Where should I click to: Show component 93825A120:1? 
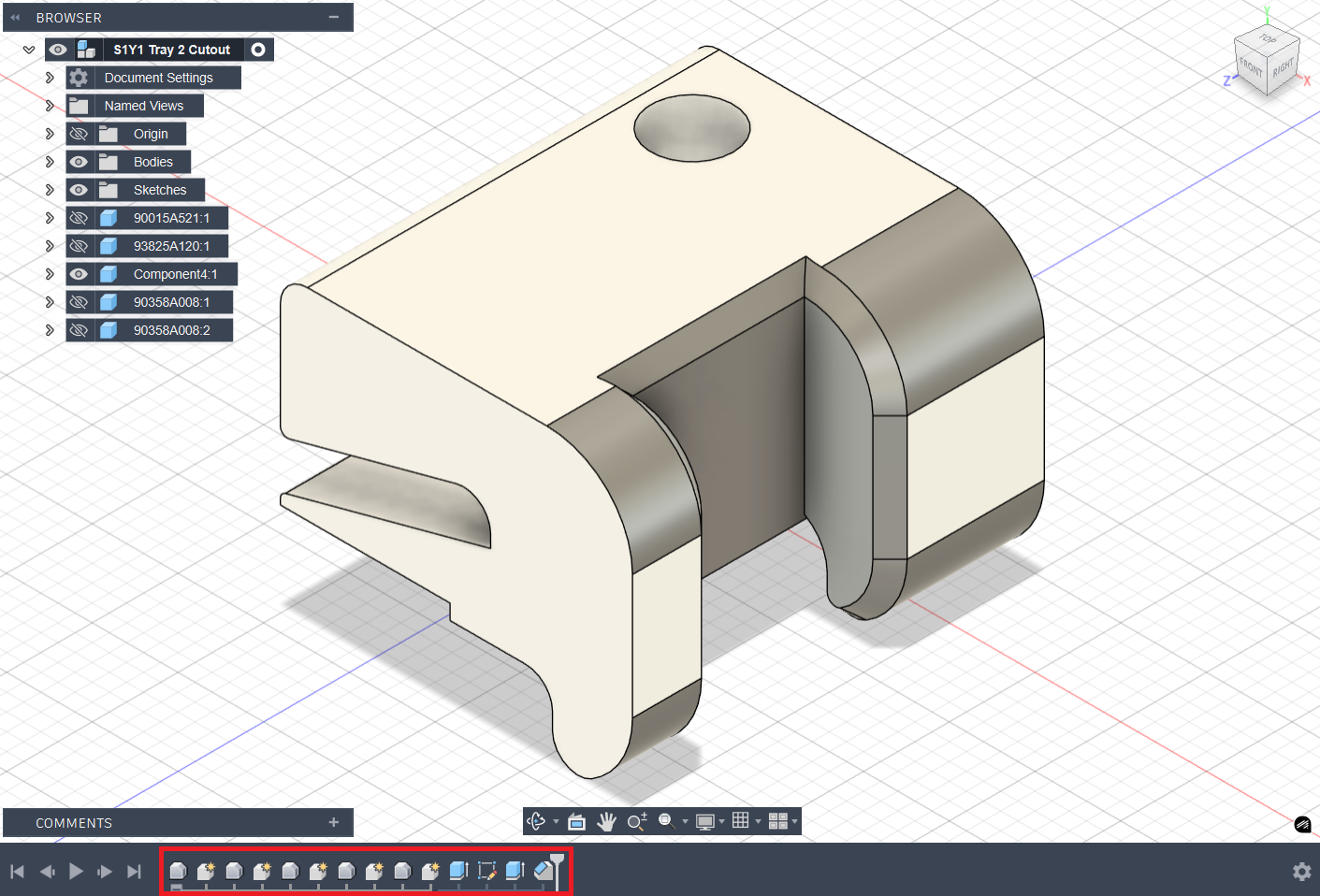[79, 246]
